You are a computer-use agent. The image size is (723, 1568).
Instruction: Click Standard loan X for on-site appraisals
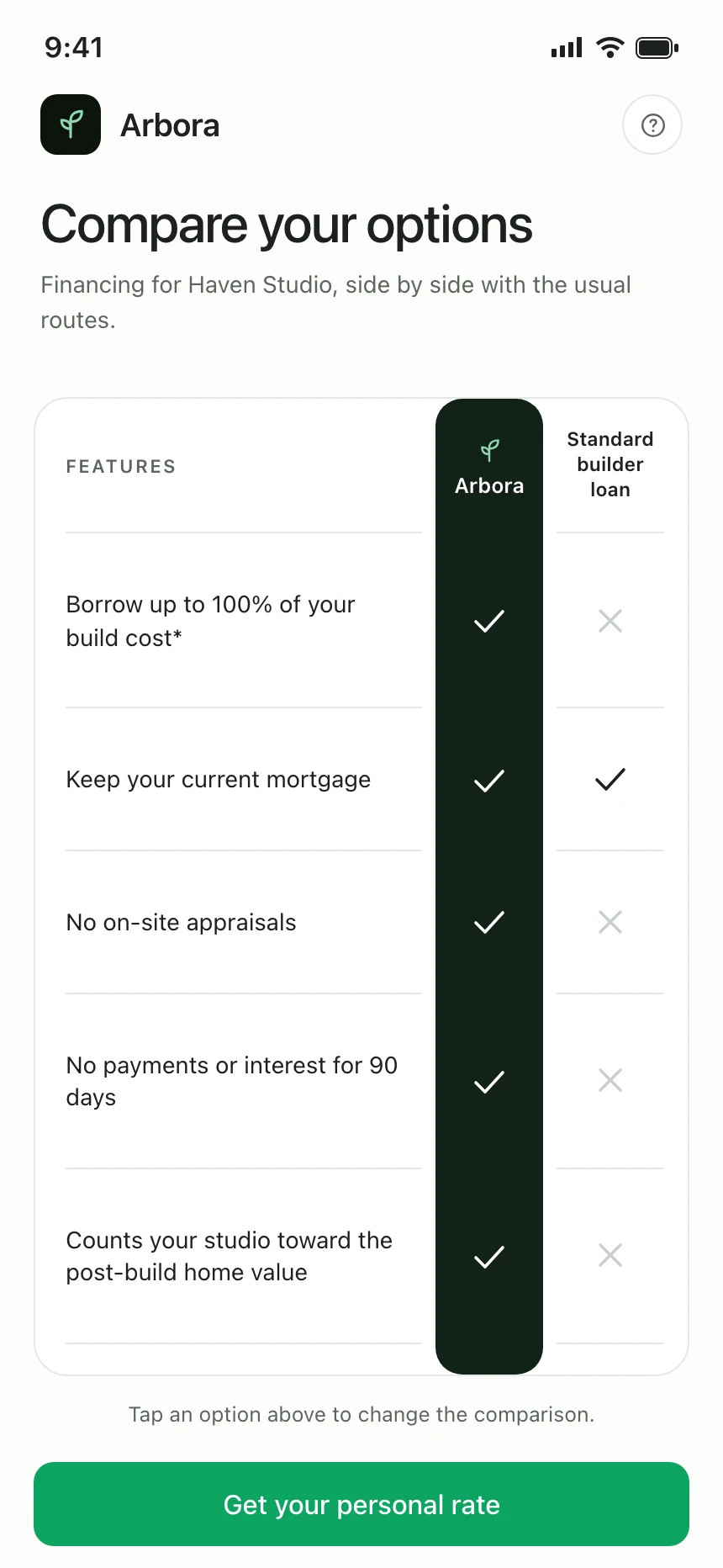click(x=610, y=922)
